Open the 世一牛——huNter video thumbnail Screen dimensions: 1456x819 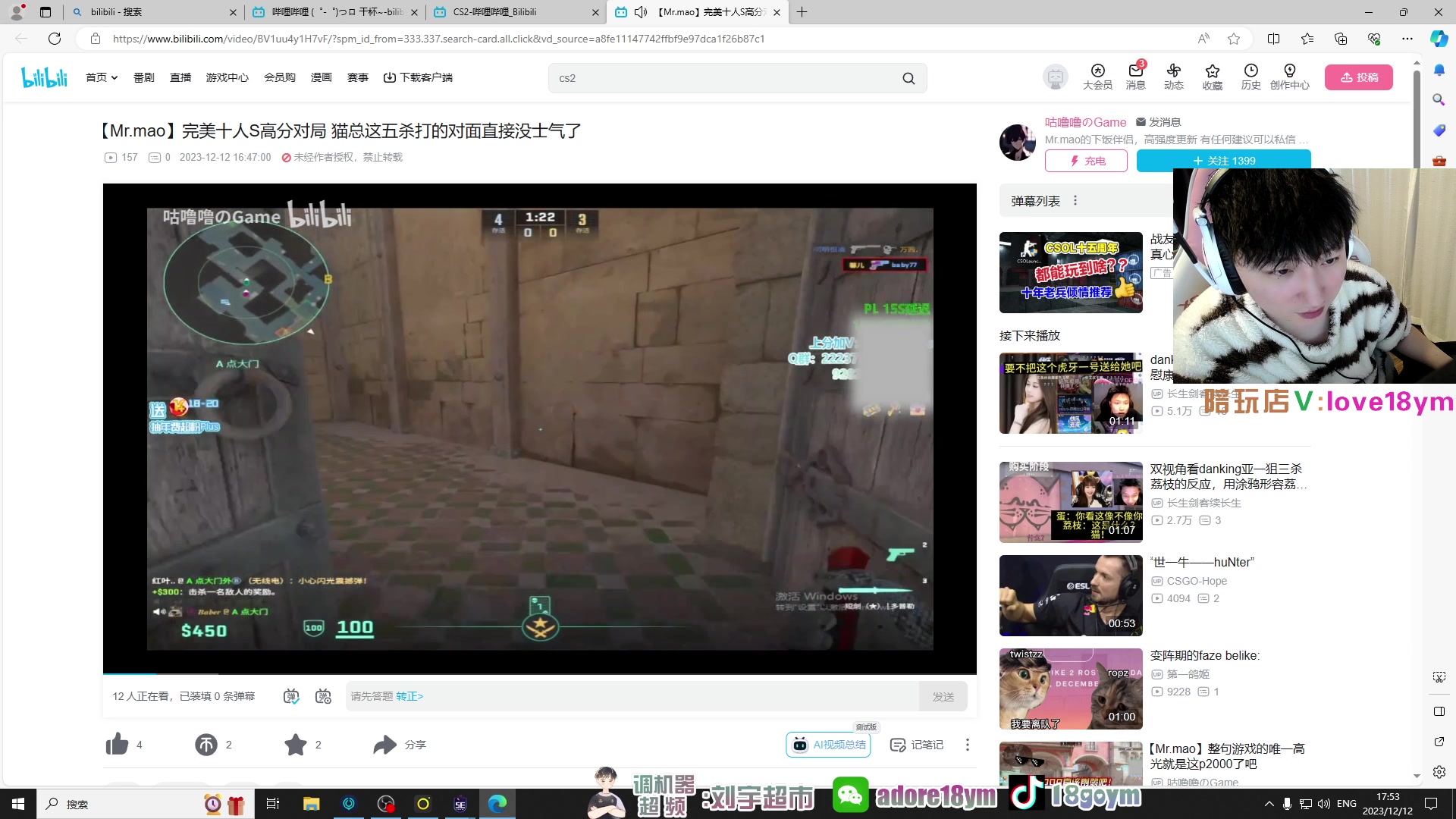pyautogui.click(x=1071, y=595)
